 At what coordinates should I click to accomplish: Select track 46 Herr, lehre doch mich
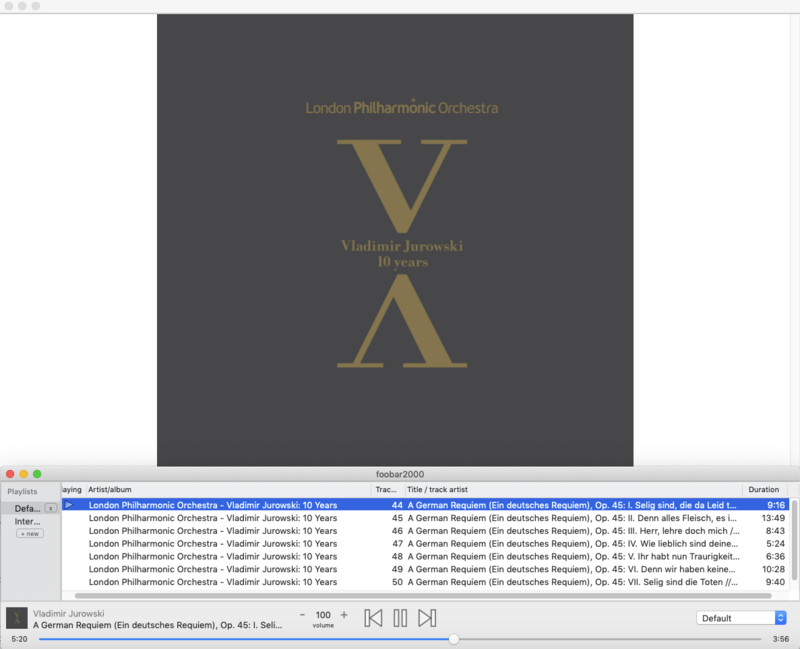(x=426, y=531)
